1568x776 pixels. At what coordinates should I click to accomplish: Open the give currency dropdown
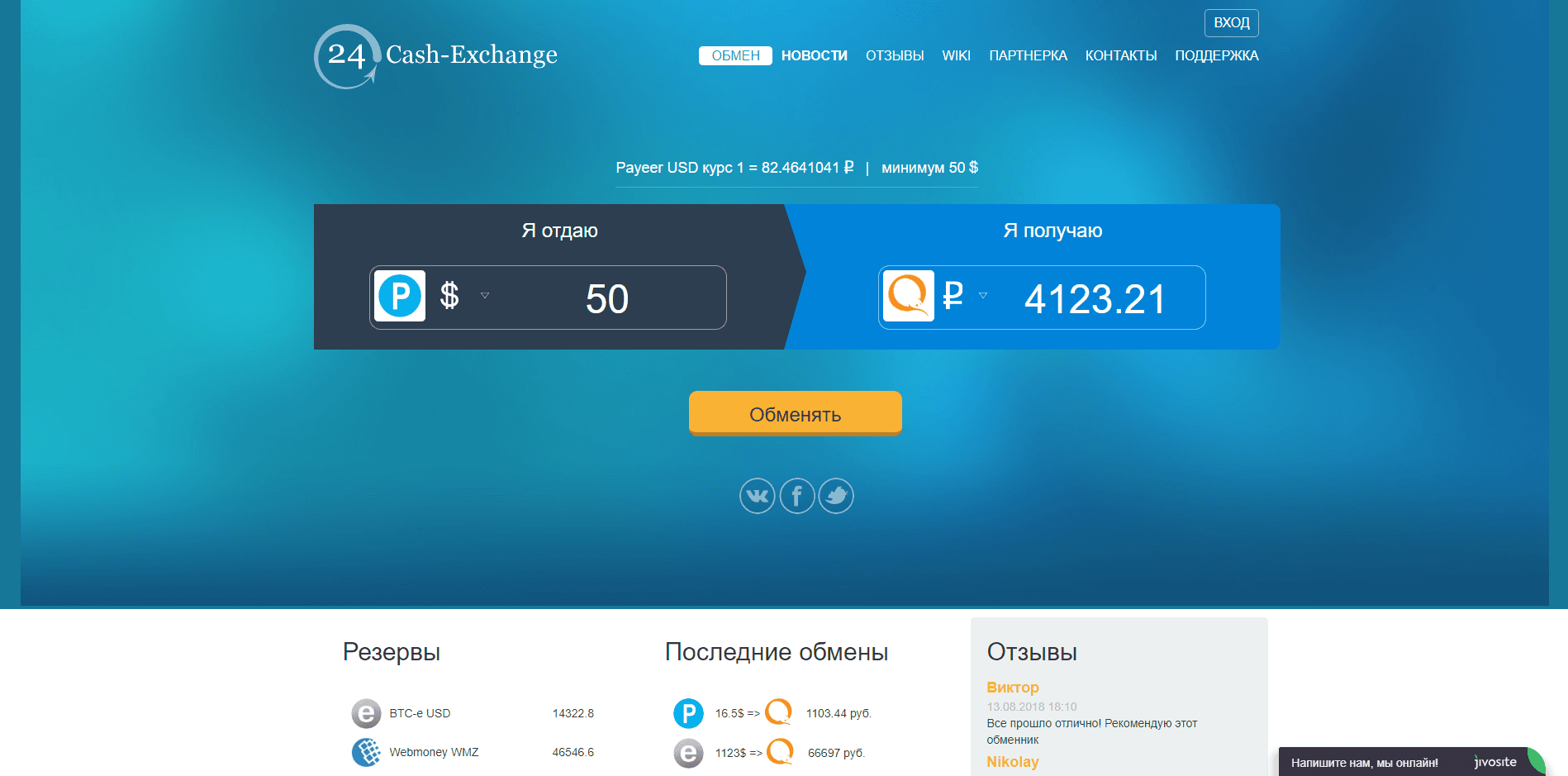click(483, 297)
